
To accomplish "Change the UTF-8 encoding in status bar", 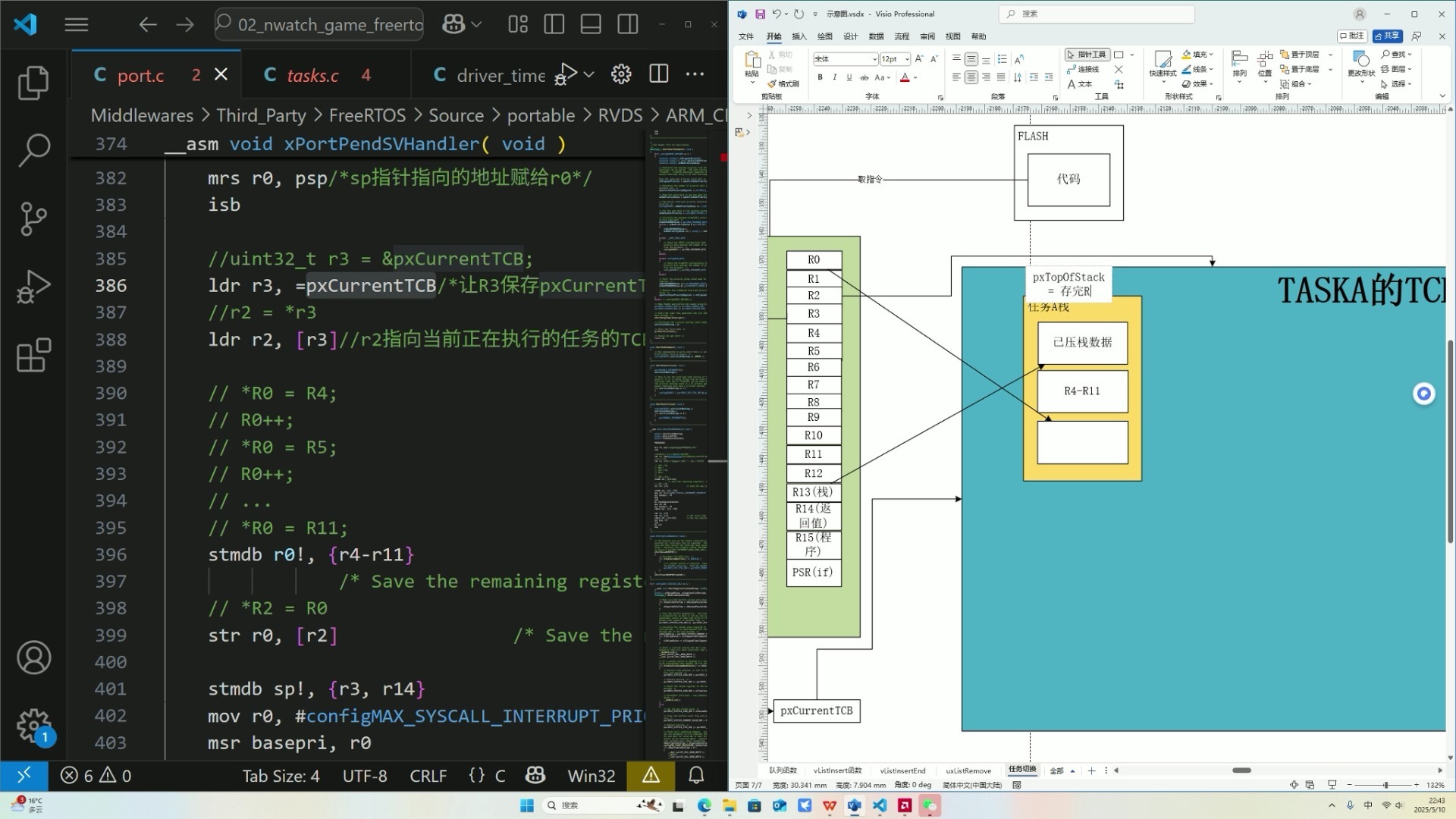I will pyautogui.click(x=365, y=776).
